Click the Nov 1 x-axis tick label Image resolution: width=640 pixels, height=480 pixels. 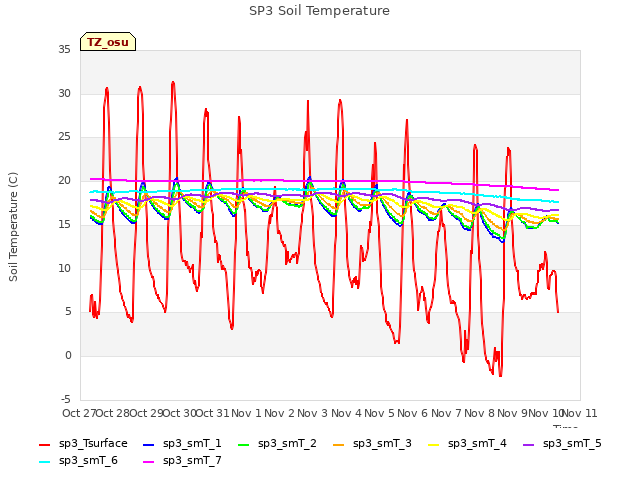(246, 413)
